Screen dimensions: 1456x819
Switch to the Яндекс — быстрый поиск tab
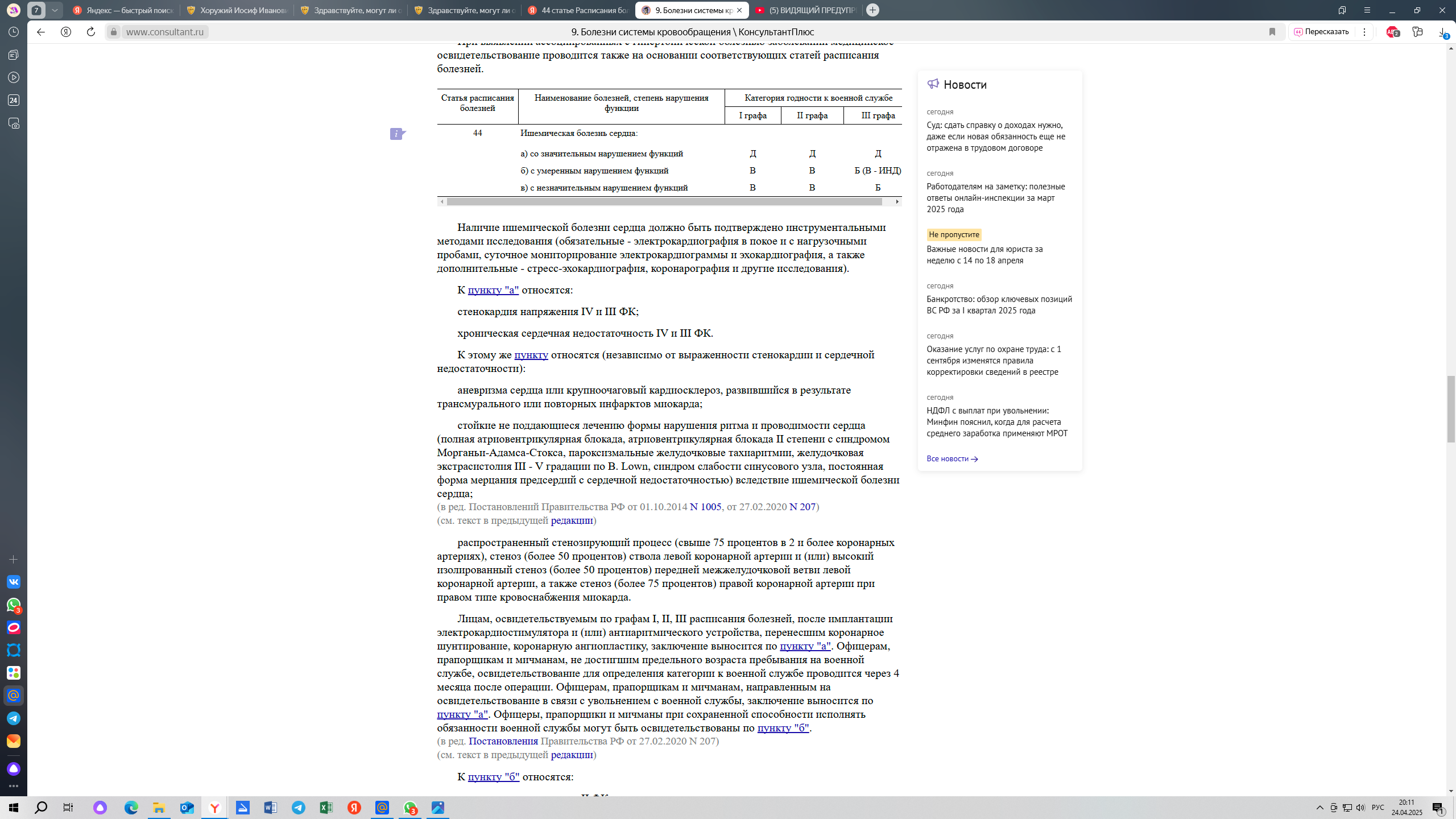(x=123, y=10)
